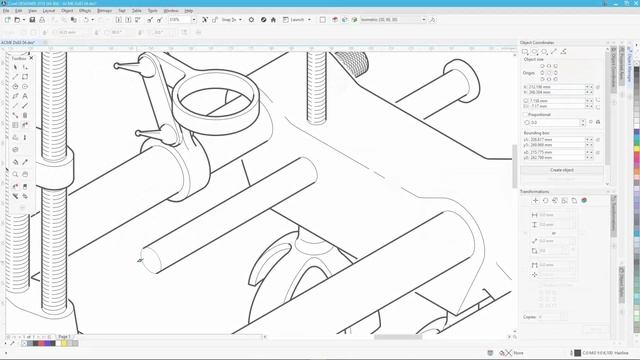640x360 pixels.
Task: Choose ellipse mode in Object Coordinates docker
Action: (x=535, y=51)
